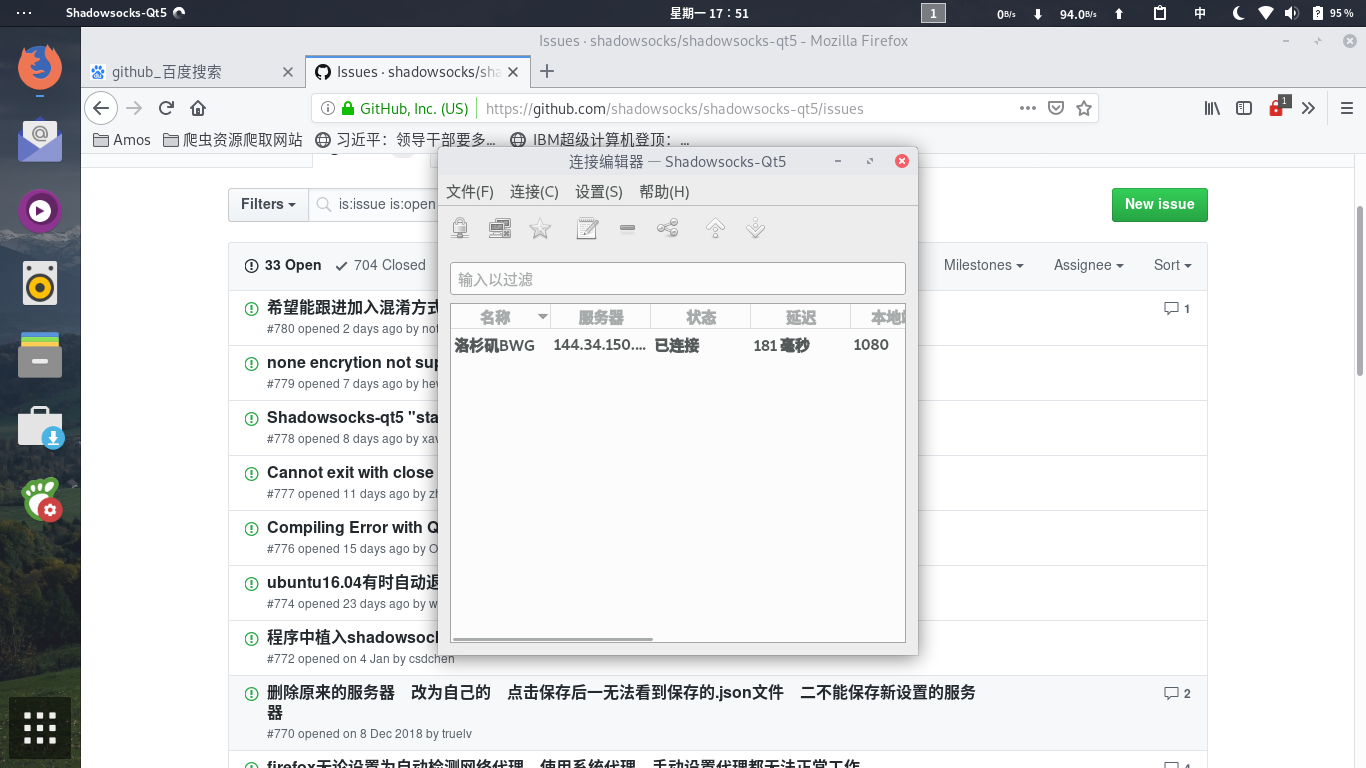Open the Assignee filter dropdown
1366x768 pixels.
click(1089, 265)
